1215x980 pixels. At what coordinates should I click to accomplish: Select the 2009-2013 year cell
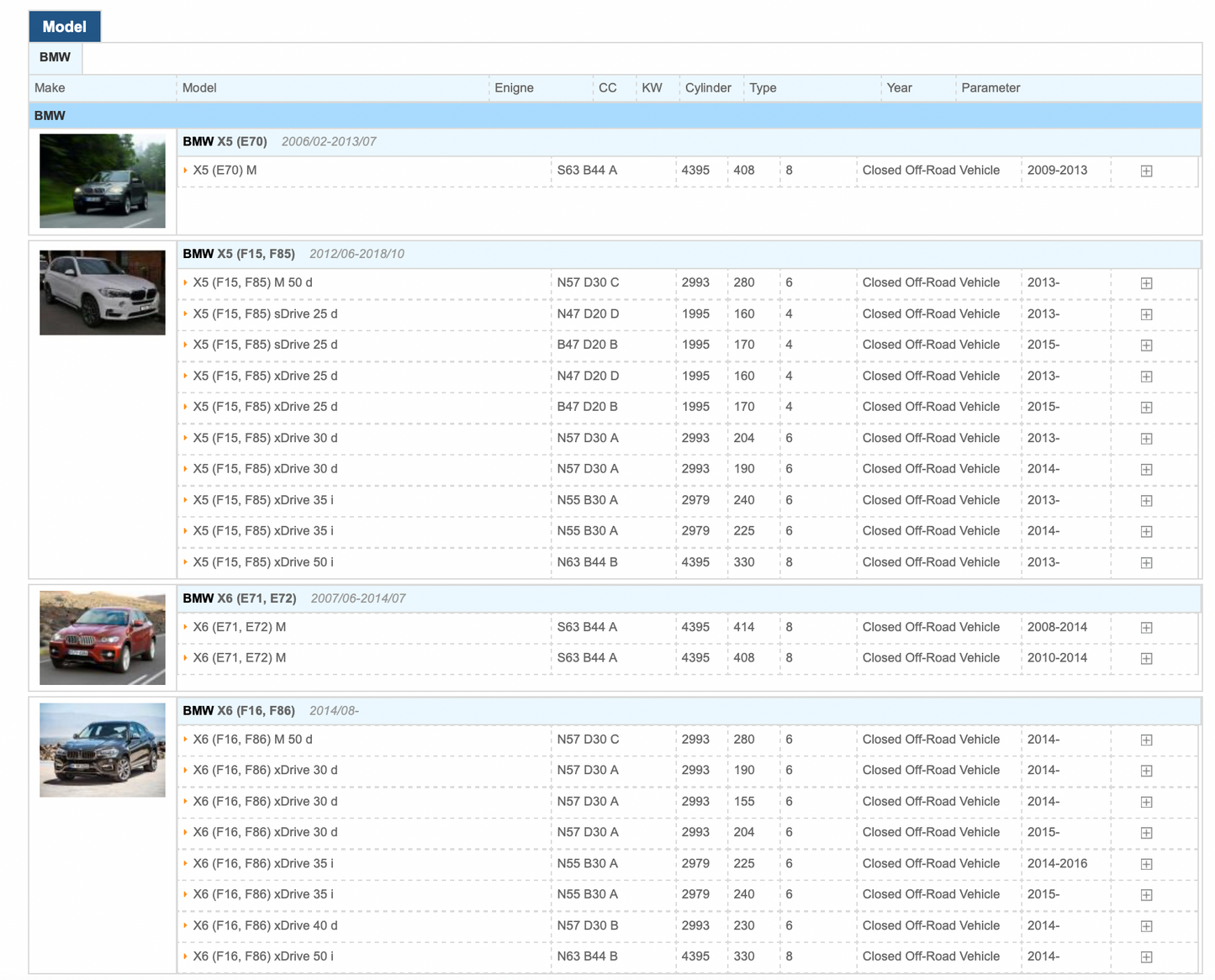1057,170
